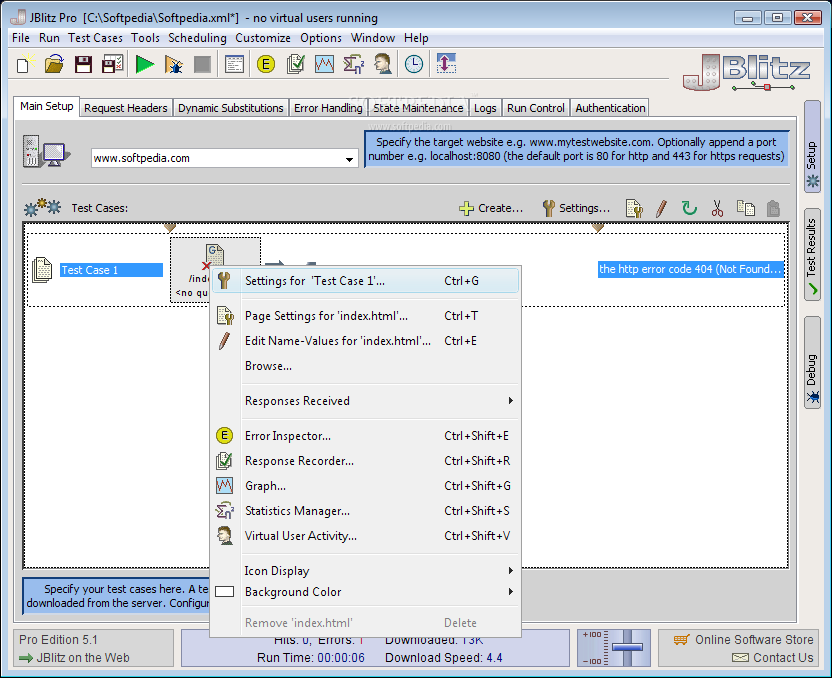The width and height of the screenshot is (832, 678).
Task: Switch to the Dynamic Substitutions tab
Action: pyautogui.click(x=231, y=108)
